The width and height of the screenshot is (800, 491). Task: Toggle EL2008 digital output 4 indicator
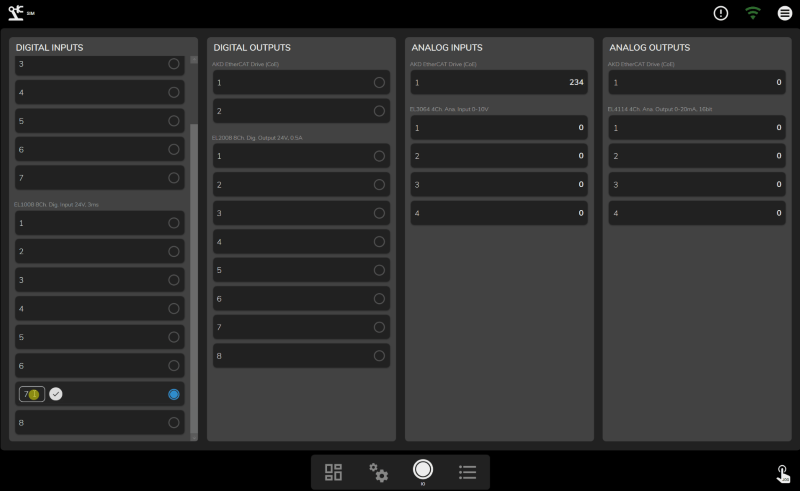click(x=379, y=241)
